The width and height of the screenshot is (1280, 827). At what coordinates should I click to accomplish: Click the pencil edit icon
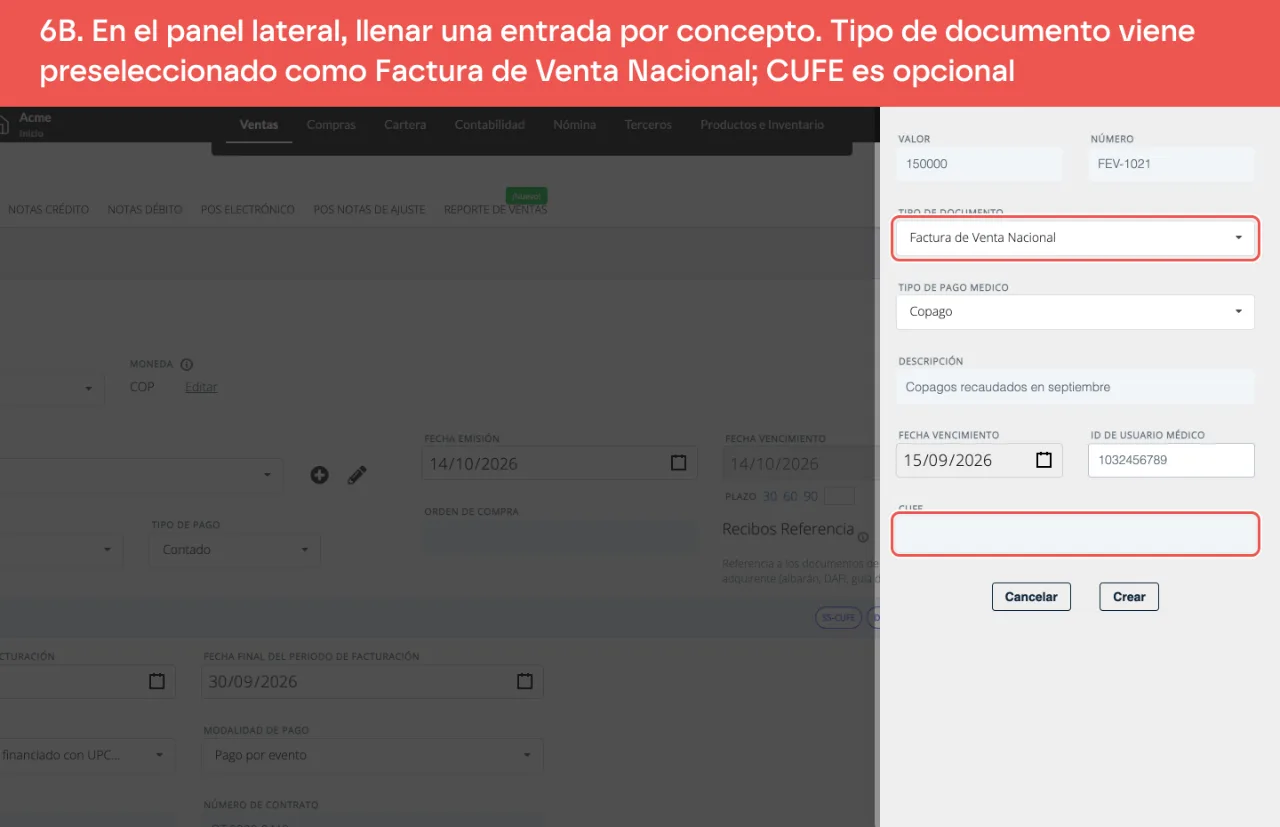click(x=357, y=475)
